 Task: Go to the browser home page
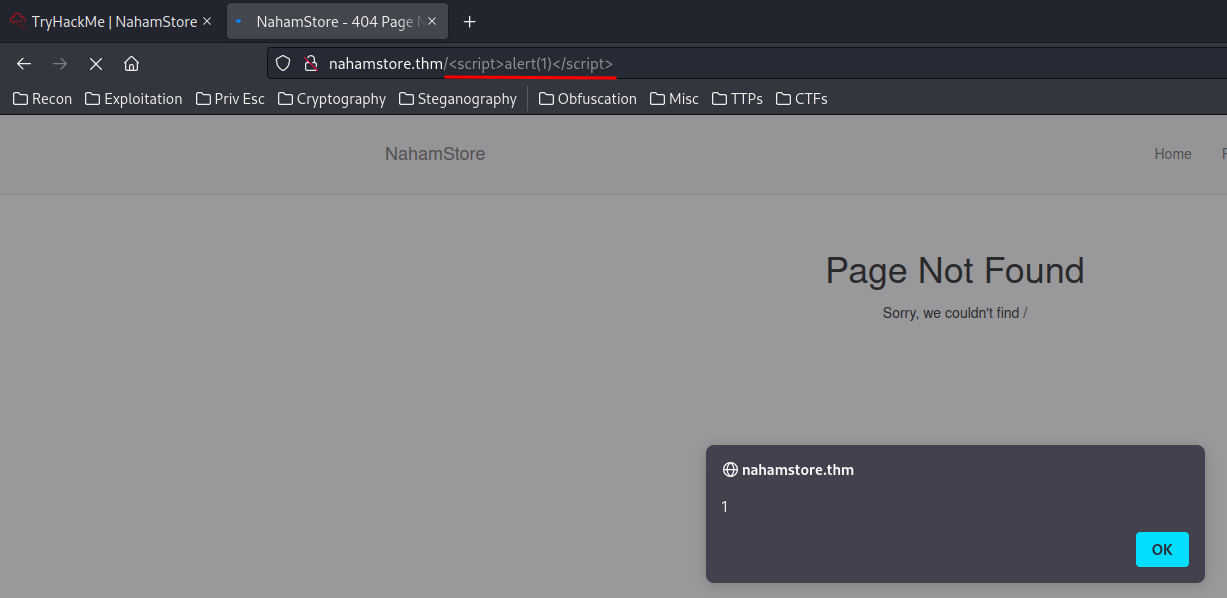131,63
